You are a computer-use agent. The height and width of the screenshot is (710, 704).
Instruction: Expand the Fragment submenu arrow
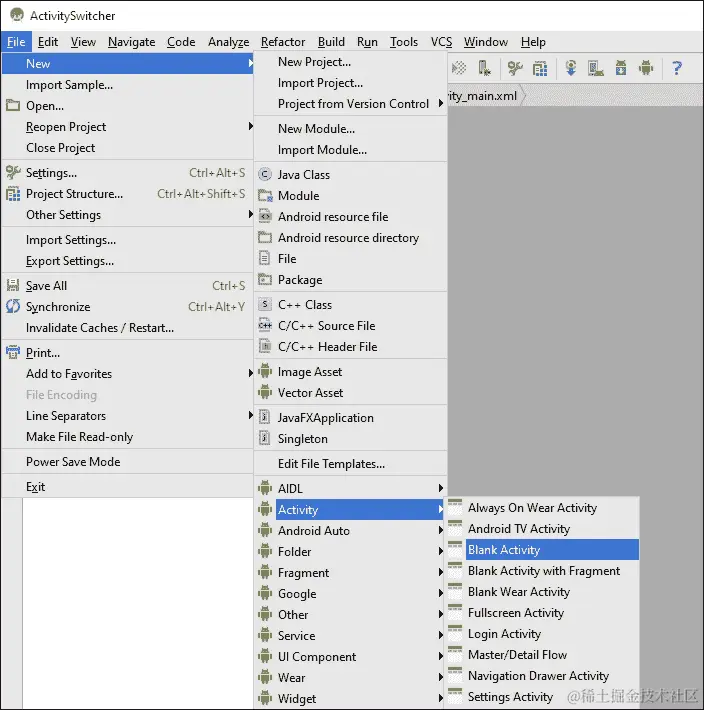pos(441,572)
